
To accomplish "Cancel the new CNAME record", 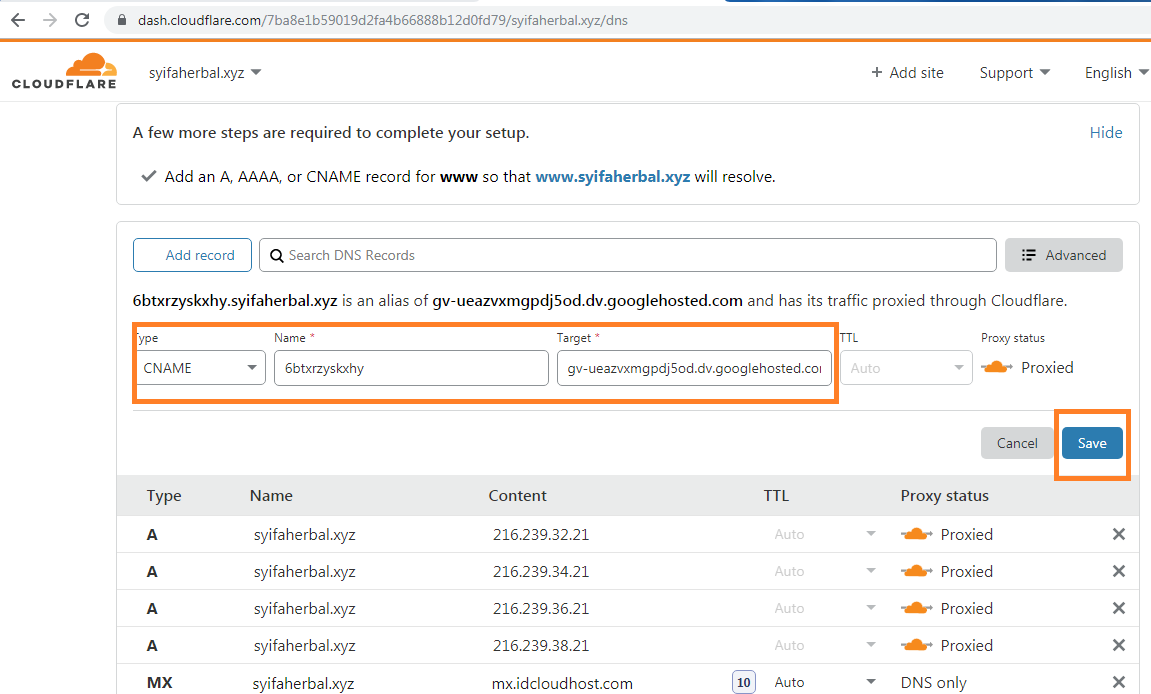I will [1017, 443].
